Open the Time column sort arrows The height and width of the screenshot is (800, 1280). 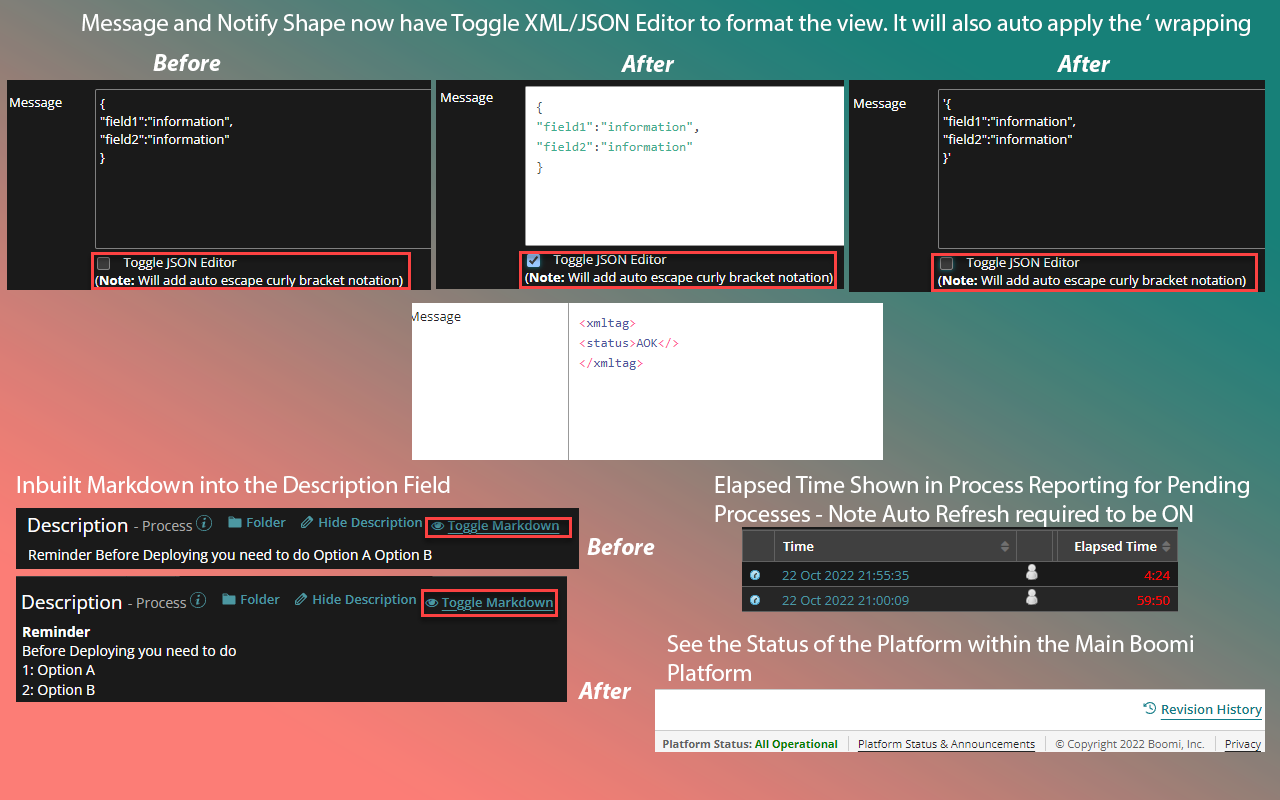click(x=1006, y=547)
